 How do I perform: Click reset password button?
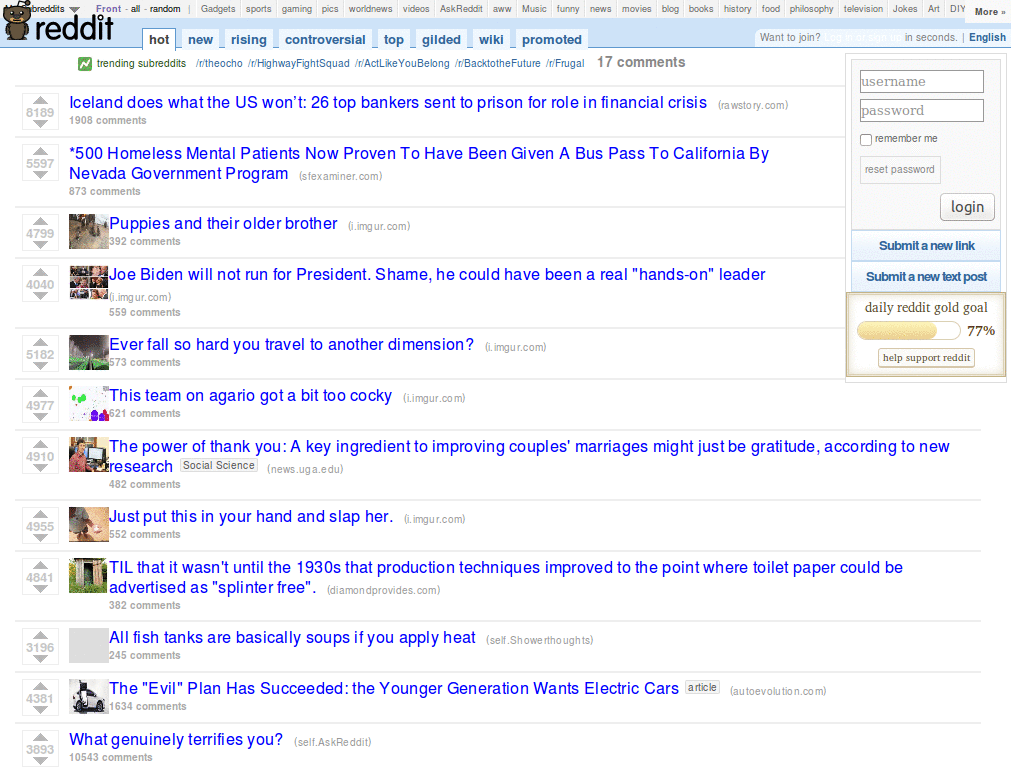pyautogui.click(x=900, y=170)
